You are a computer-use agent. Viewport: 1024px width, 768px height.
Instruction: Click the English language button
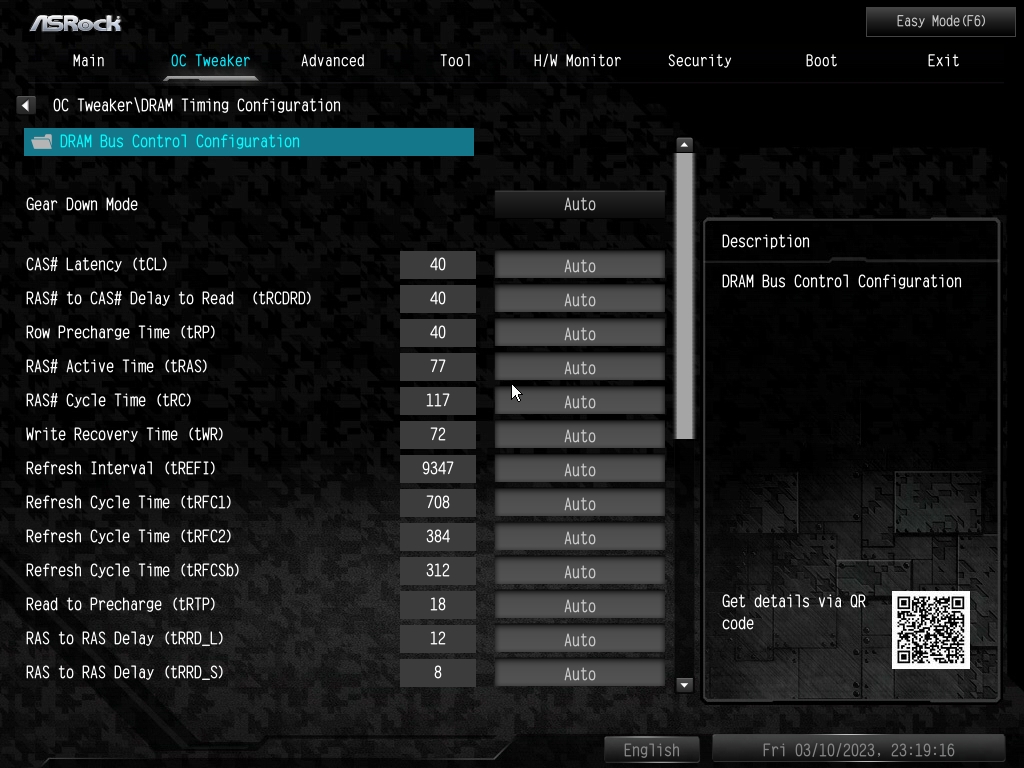point(652,750)
